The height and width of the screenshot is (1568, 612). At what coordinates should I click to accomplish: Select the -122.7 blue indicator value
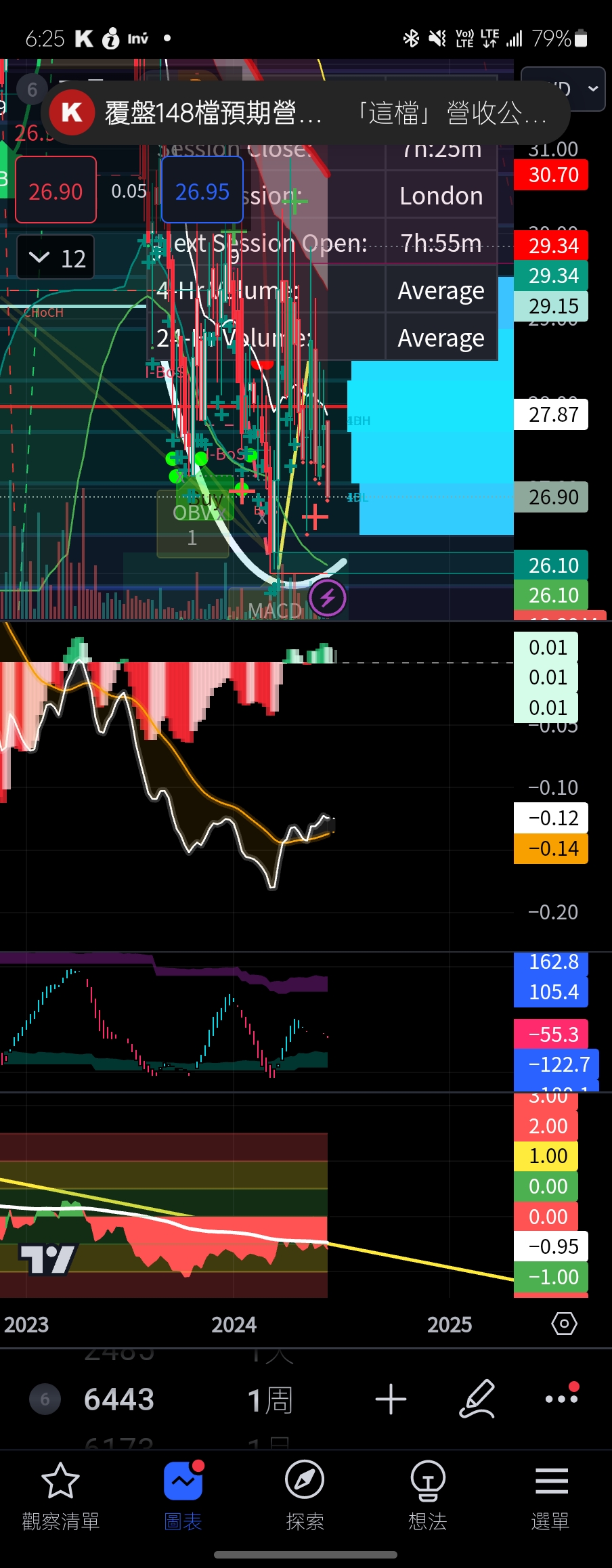point(556,1064)
